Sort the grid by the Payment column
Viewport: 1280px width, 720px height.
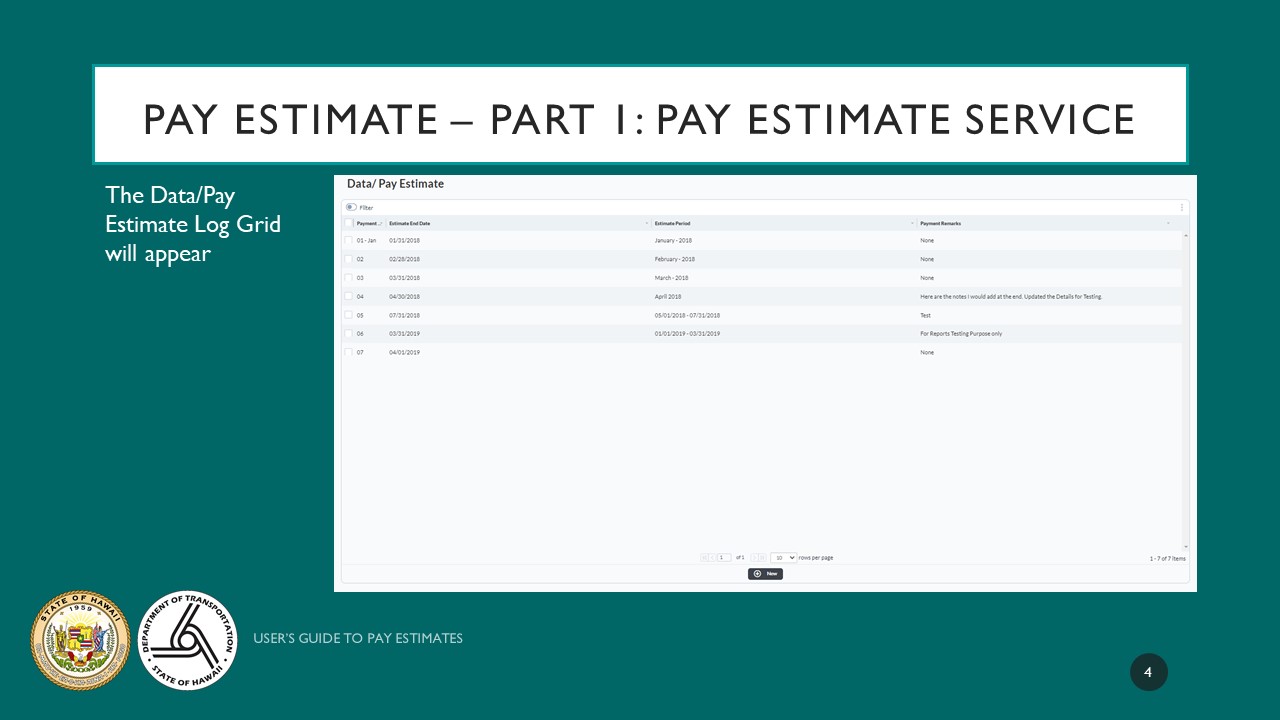click(x=367, y=223)
